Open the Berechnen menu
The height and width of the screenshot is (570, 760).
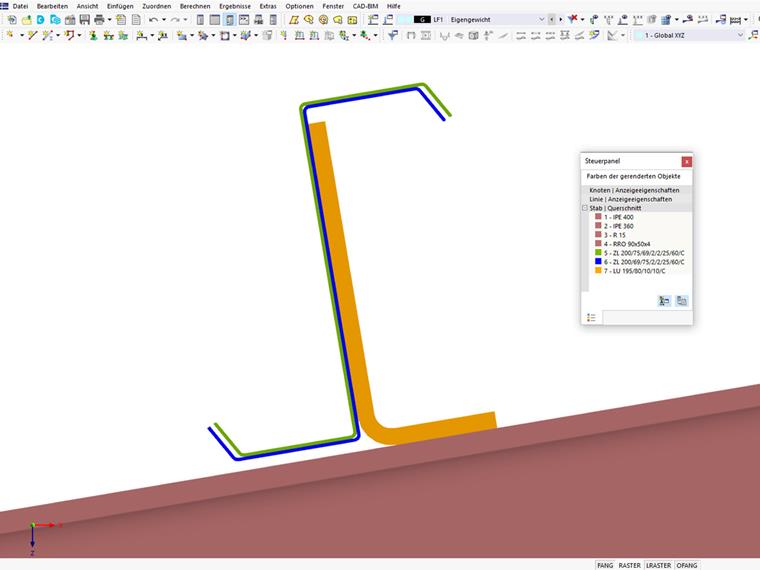[x=195, y=6]
